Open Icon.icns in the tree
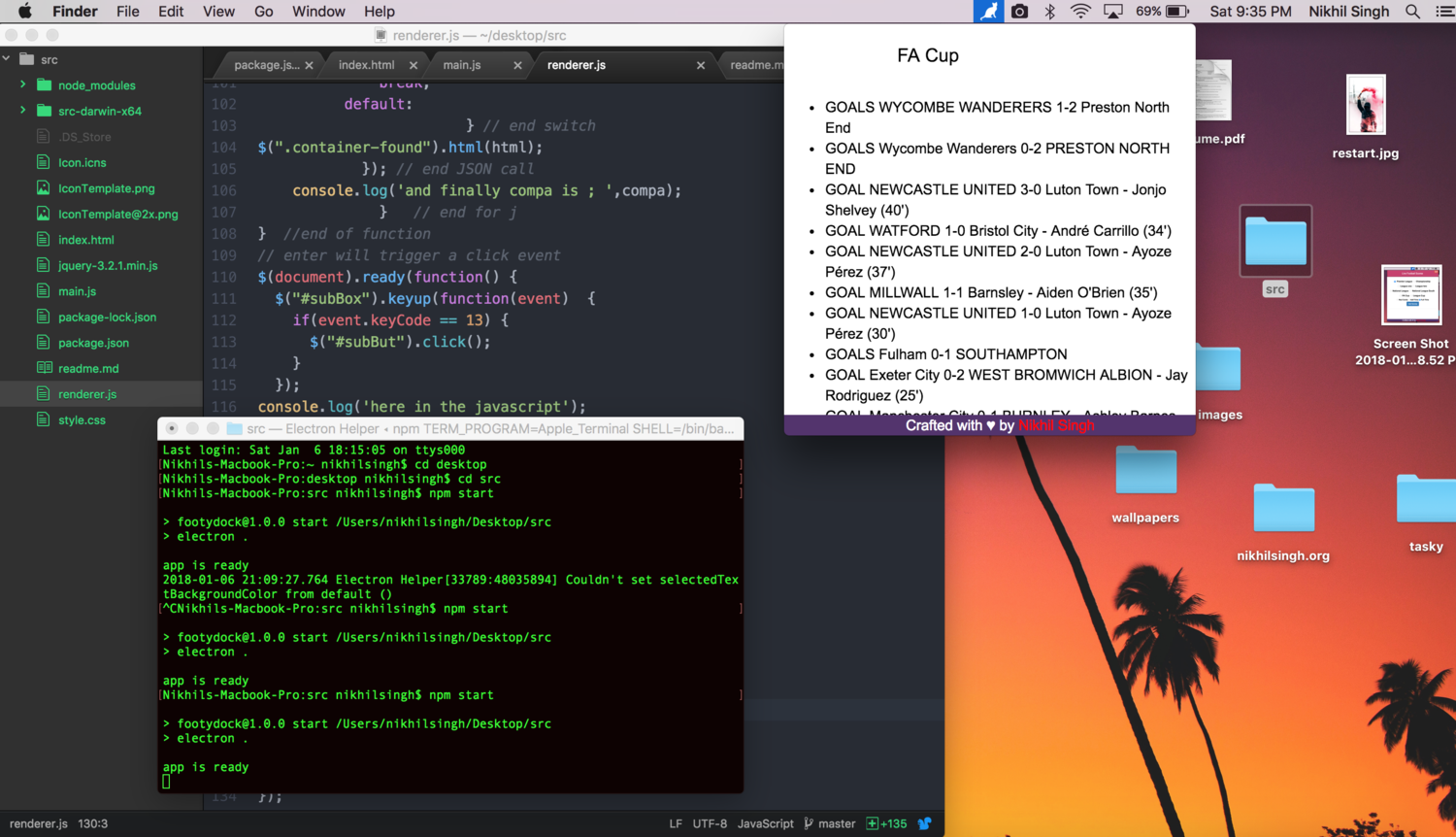 pos(83,162)
